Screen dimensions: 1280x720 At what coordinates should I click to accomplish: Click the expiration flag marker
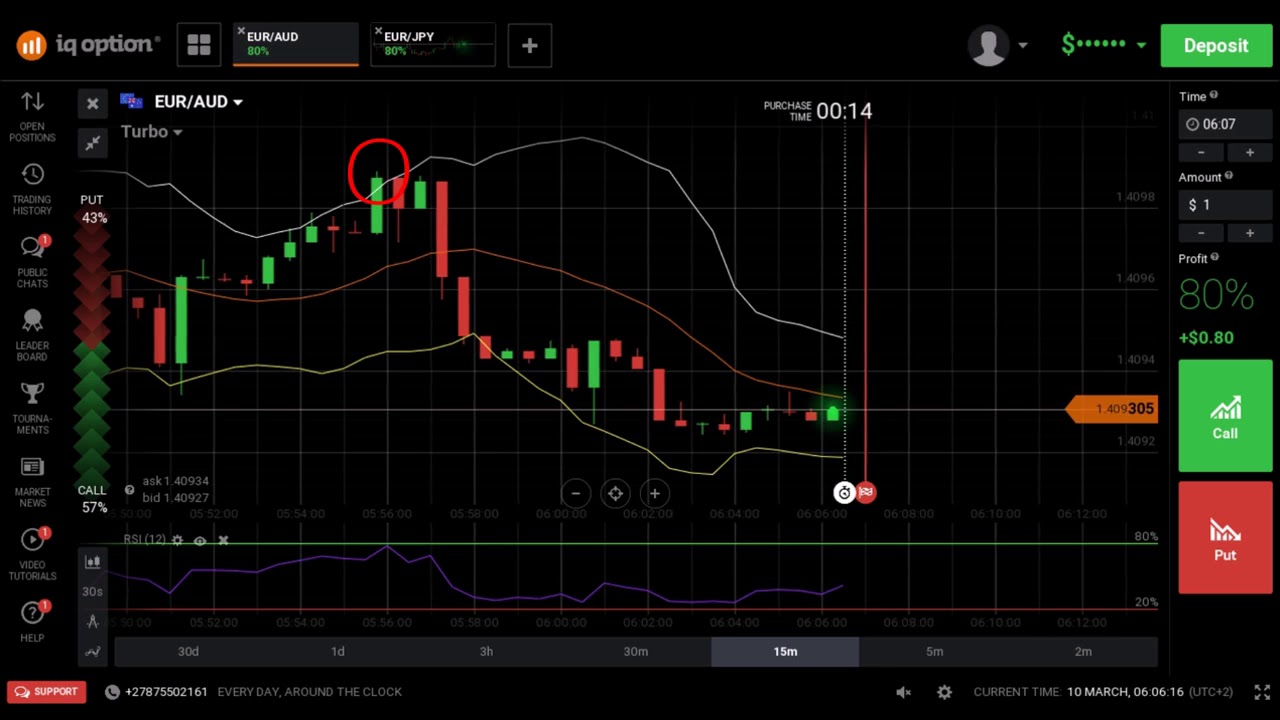pyautogui.click(x=866, y=492)
